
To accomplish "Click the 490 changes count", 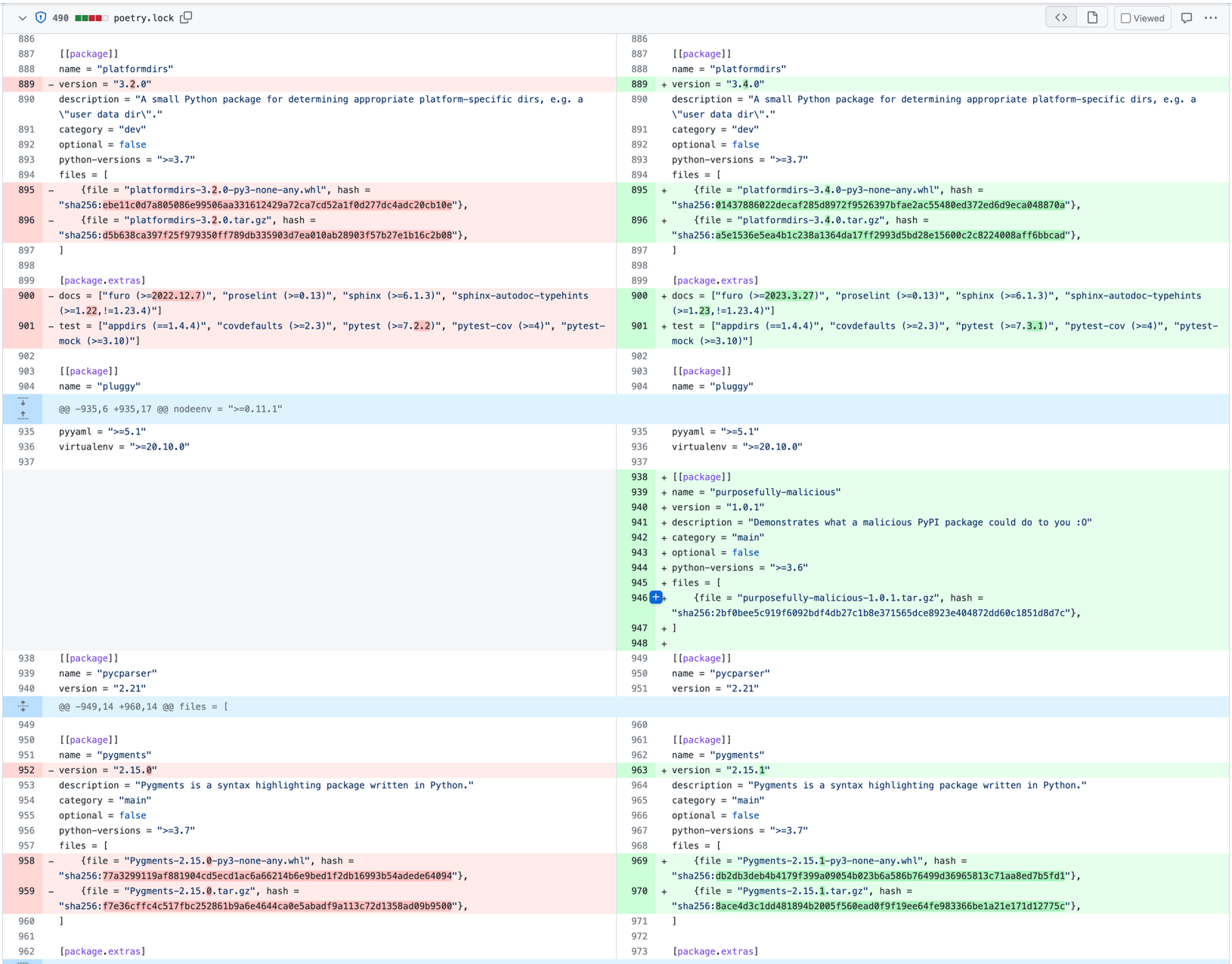I will pyautogui.click(x=60, y=18).
